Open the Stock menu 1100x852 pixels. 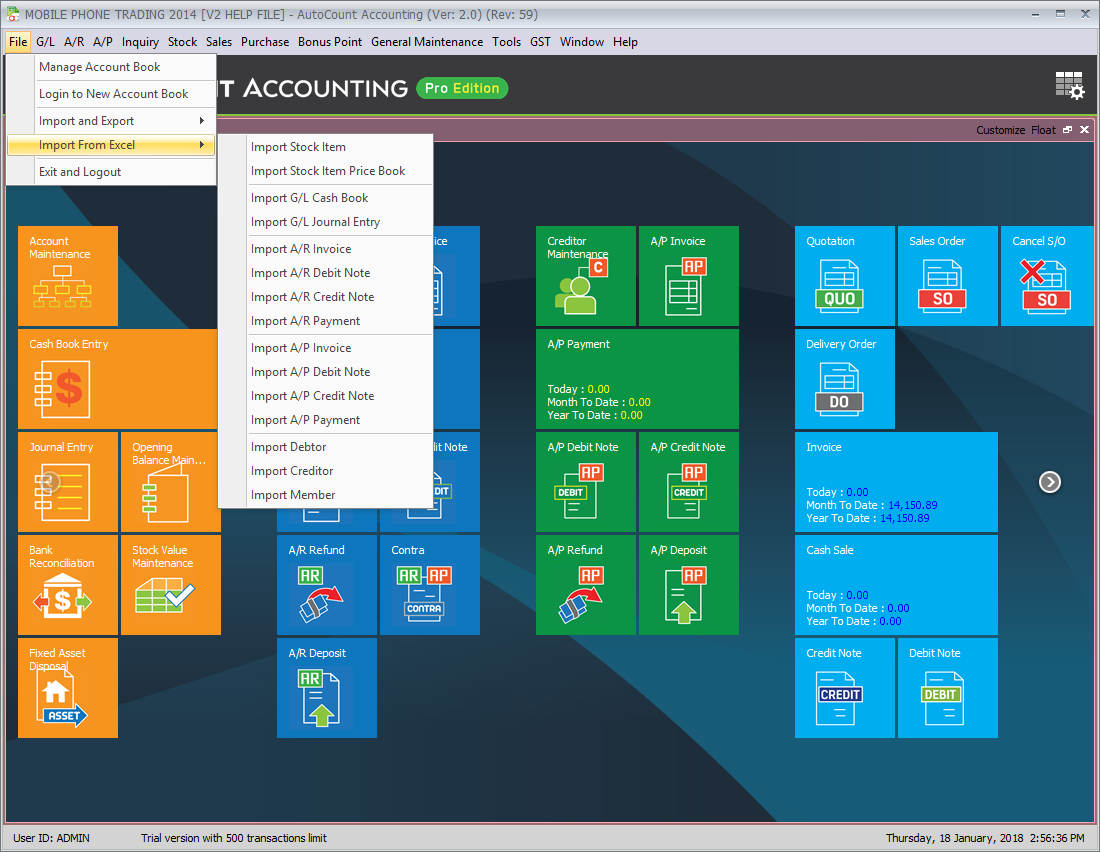coord(182,42)
